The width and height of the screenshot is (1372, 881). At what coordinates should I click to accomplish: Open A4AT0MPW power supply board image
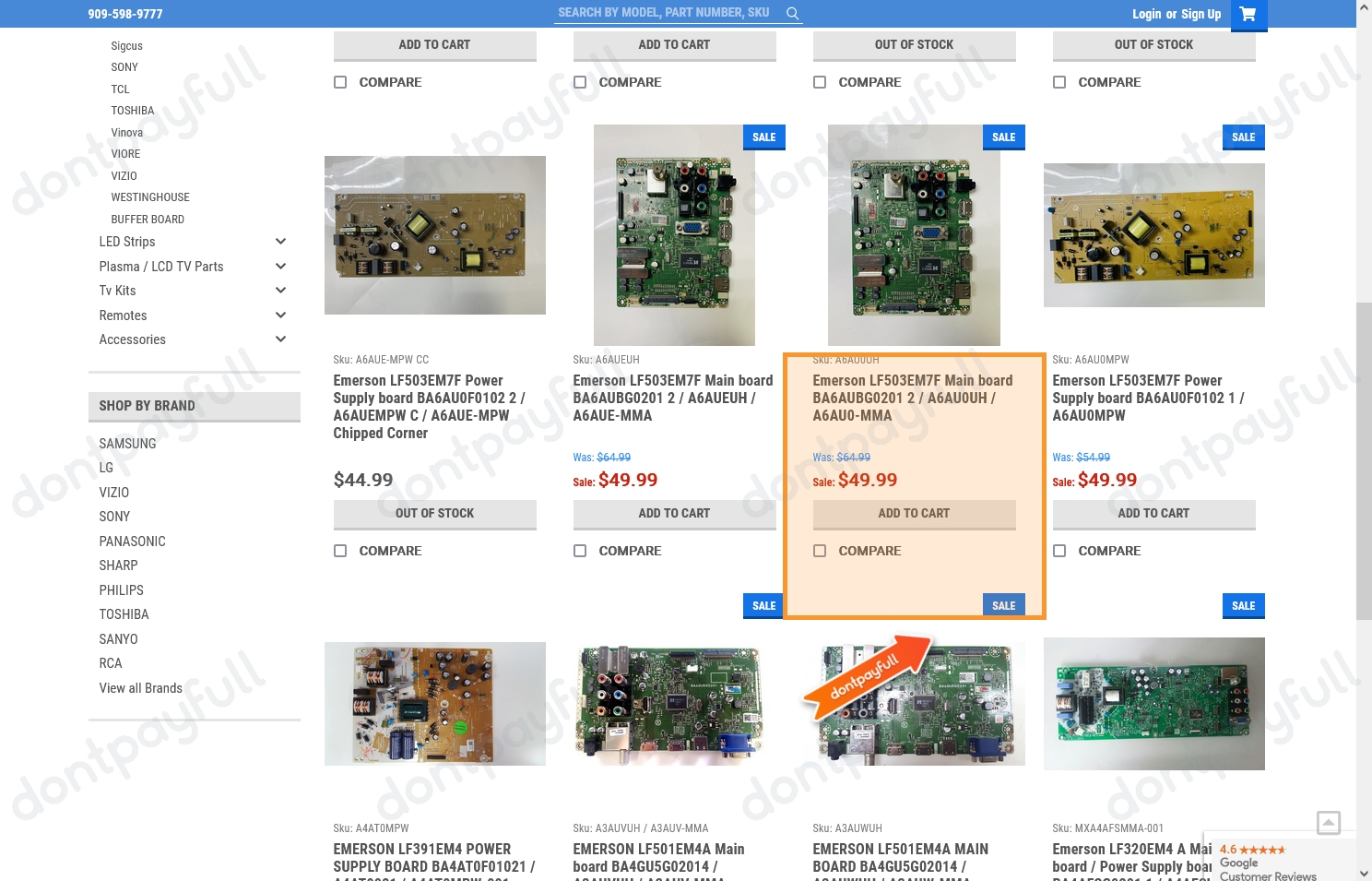434,704
